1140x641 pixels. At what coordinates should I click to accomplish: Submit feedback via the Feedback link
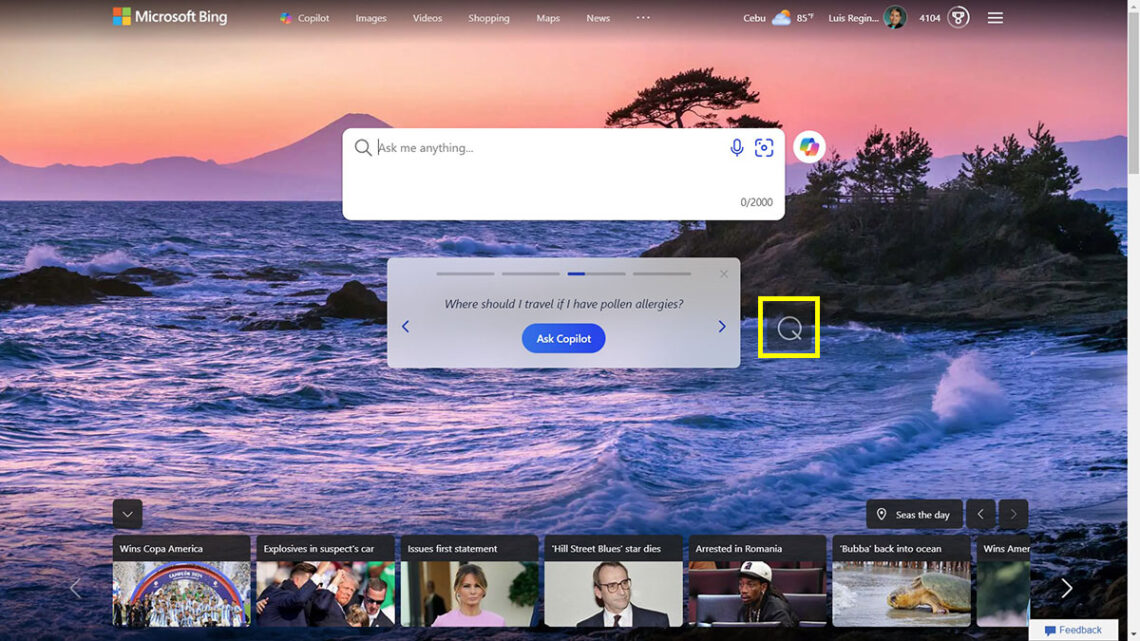[x=1076, y=630]
